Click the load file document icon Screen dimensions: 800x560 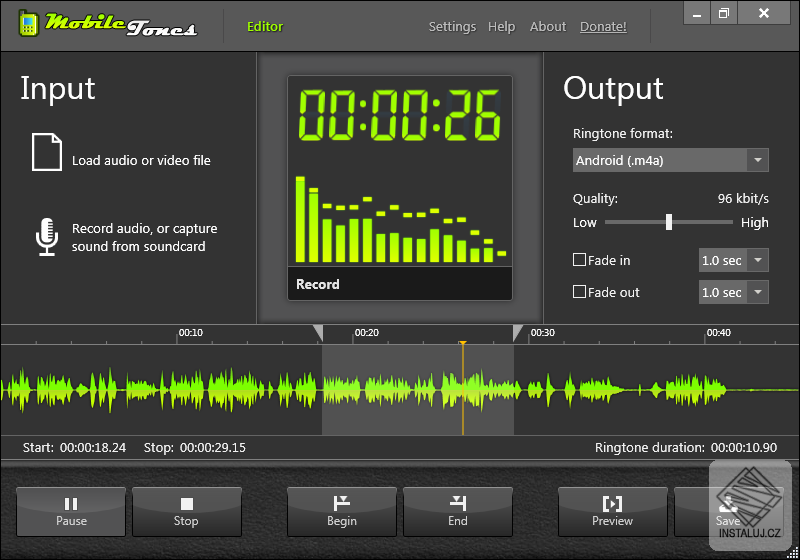point(47,152)
